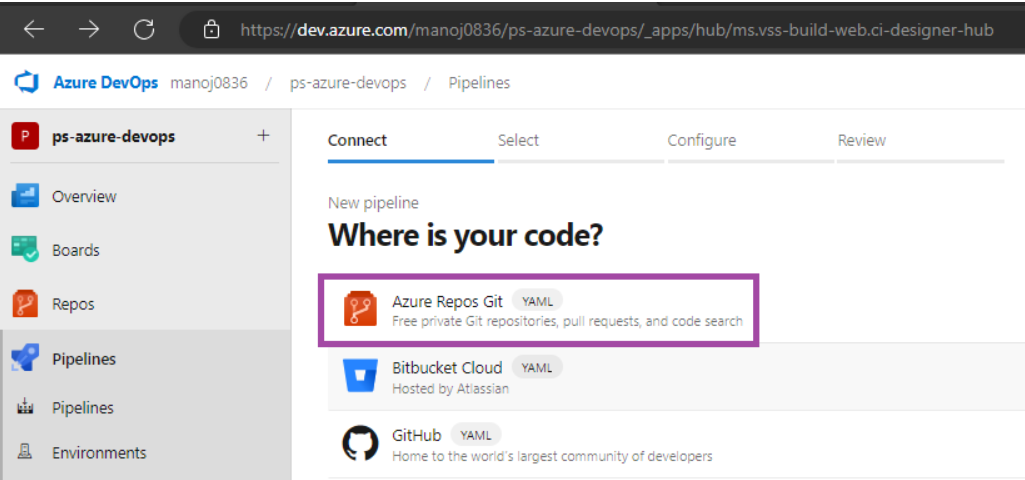Viewport: 1025px width, 480px height.
Task: Click the Azure Repos Git icon
Action: pyautogui.click(x=360, y=311)
